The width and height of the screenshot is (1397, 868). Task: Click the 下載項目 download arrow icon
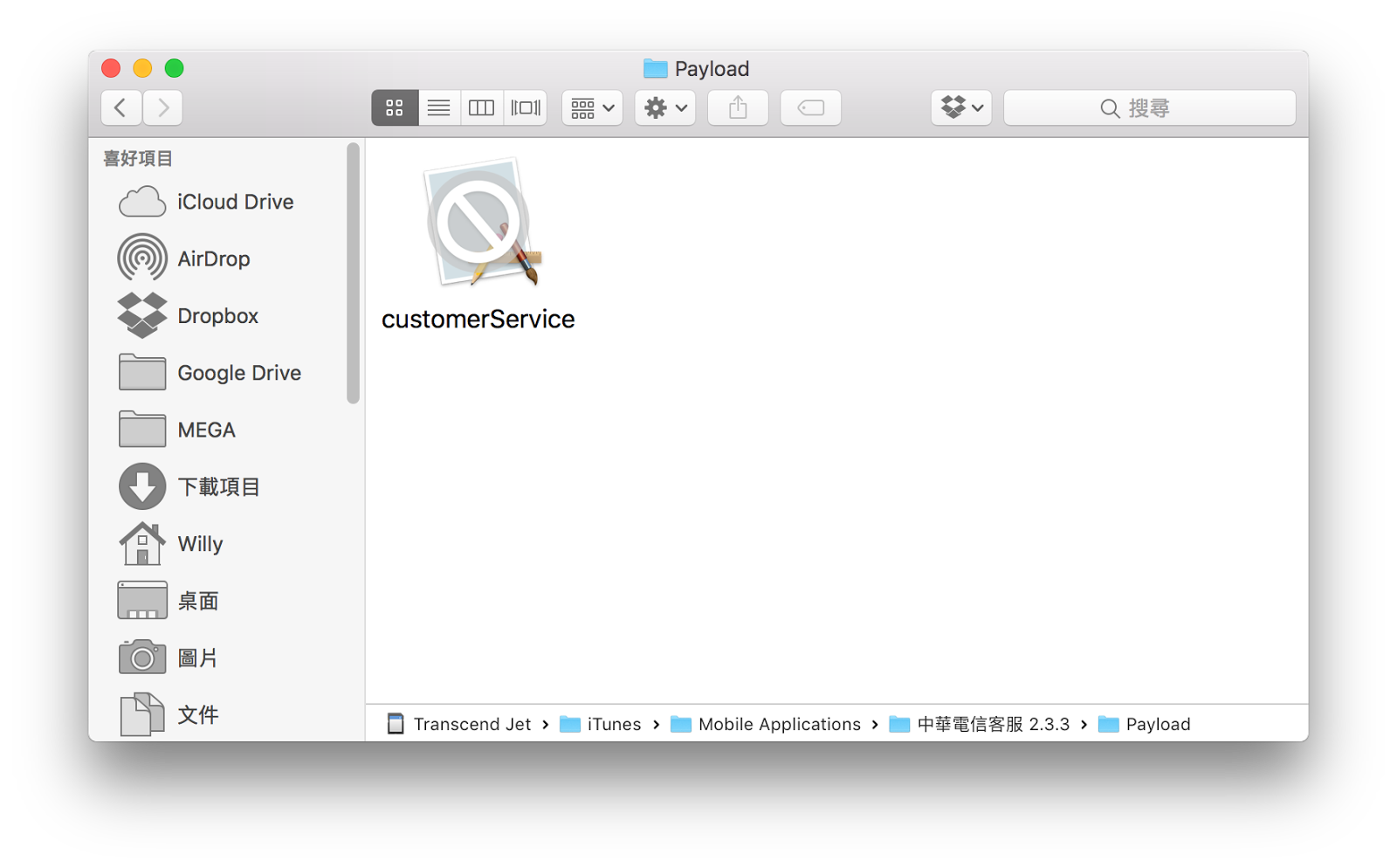point(142,486)
